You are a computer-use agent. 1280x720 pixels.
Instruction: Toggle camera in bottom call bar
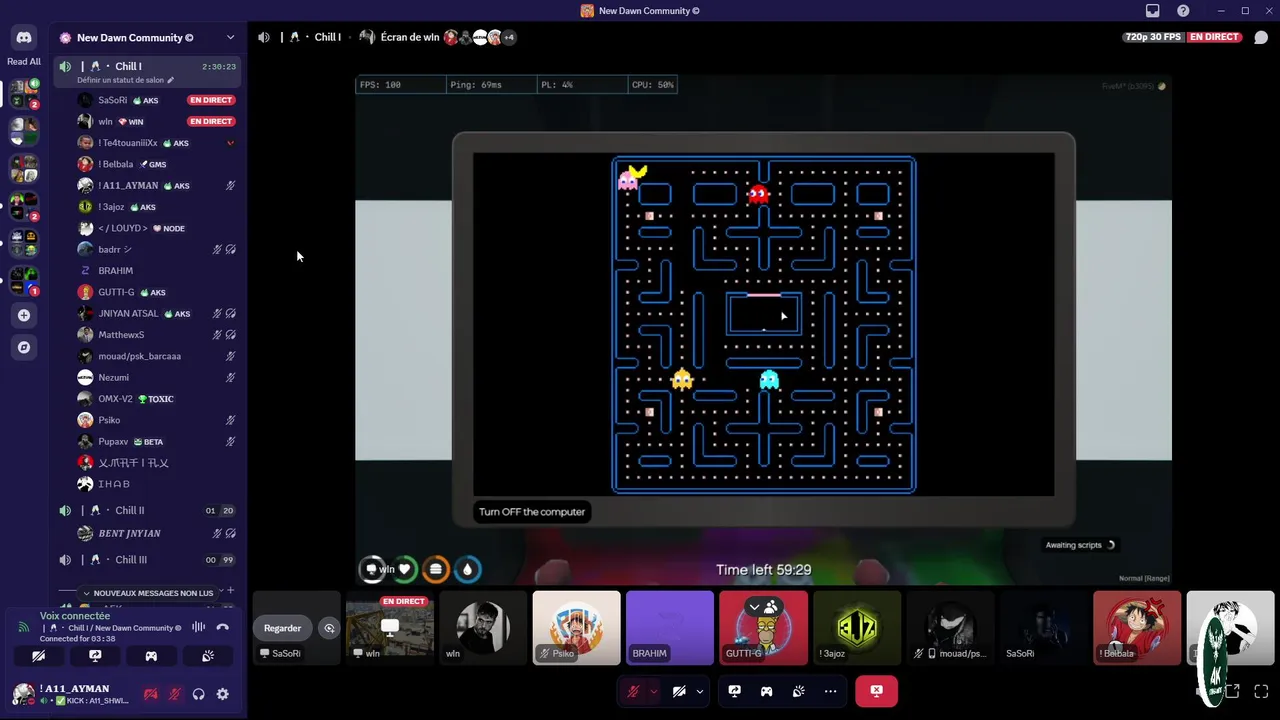[679, 691]
